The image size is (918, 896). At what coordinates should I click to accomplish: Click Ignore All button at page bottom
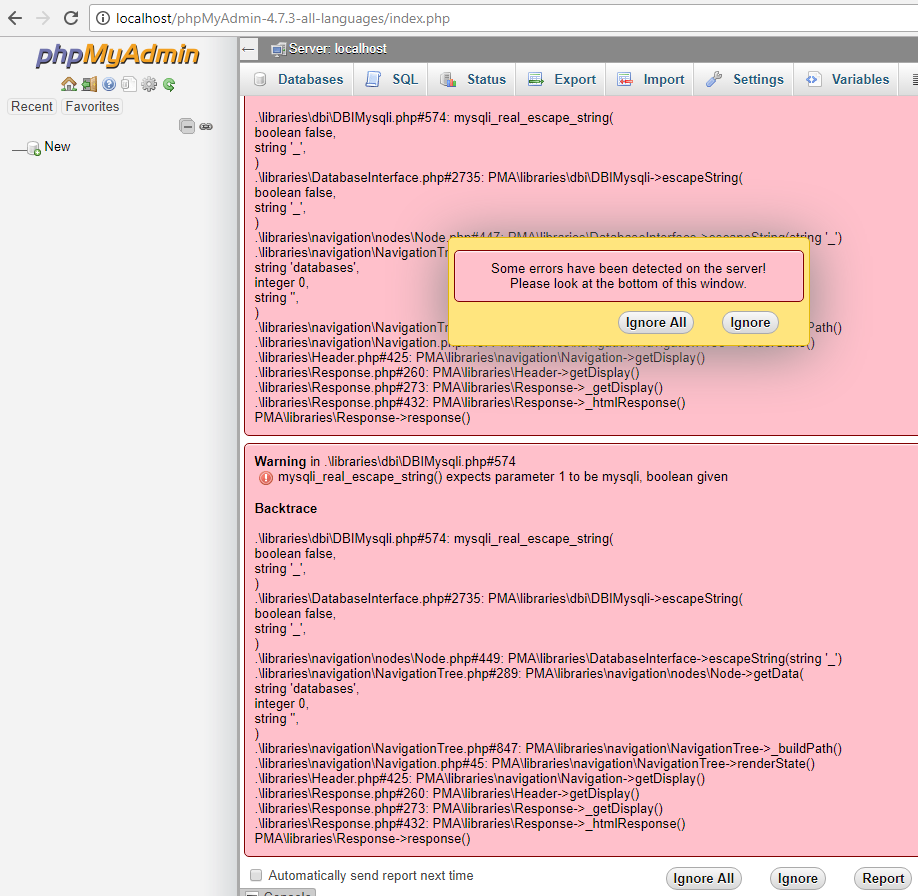(x=703, y=878)
